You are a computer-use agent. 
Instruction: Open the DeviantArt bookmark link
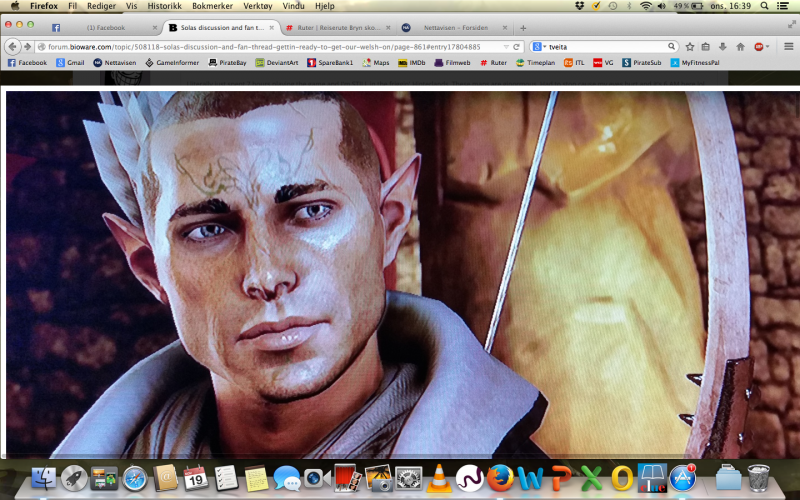pyautogui.click(x=276, y=62)
